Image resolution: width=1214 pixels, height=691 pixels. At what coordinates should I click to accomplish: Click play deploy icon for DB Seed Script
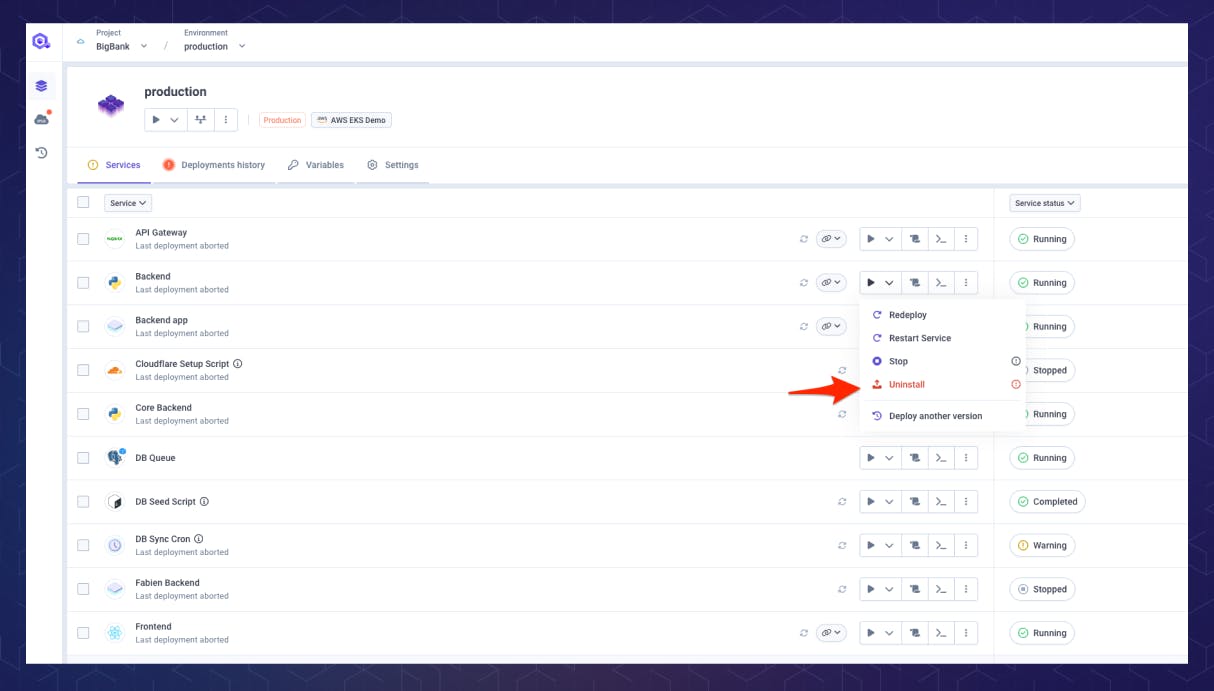click(x=870, y=502)
